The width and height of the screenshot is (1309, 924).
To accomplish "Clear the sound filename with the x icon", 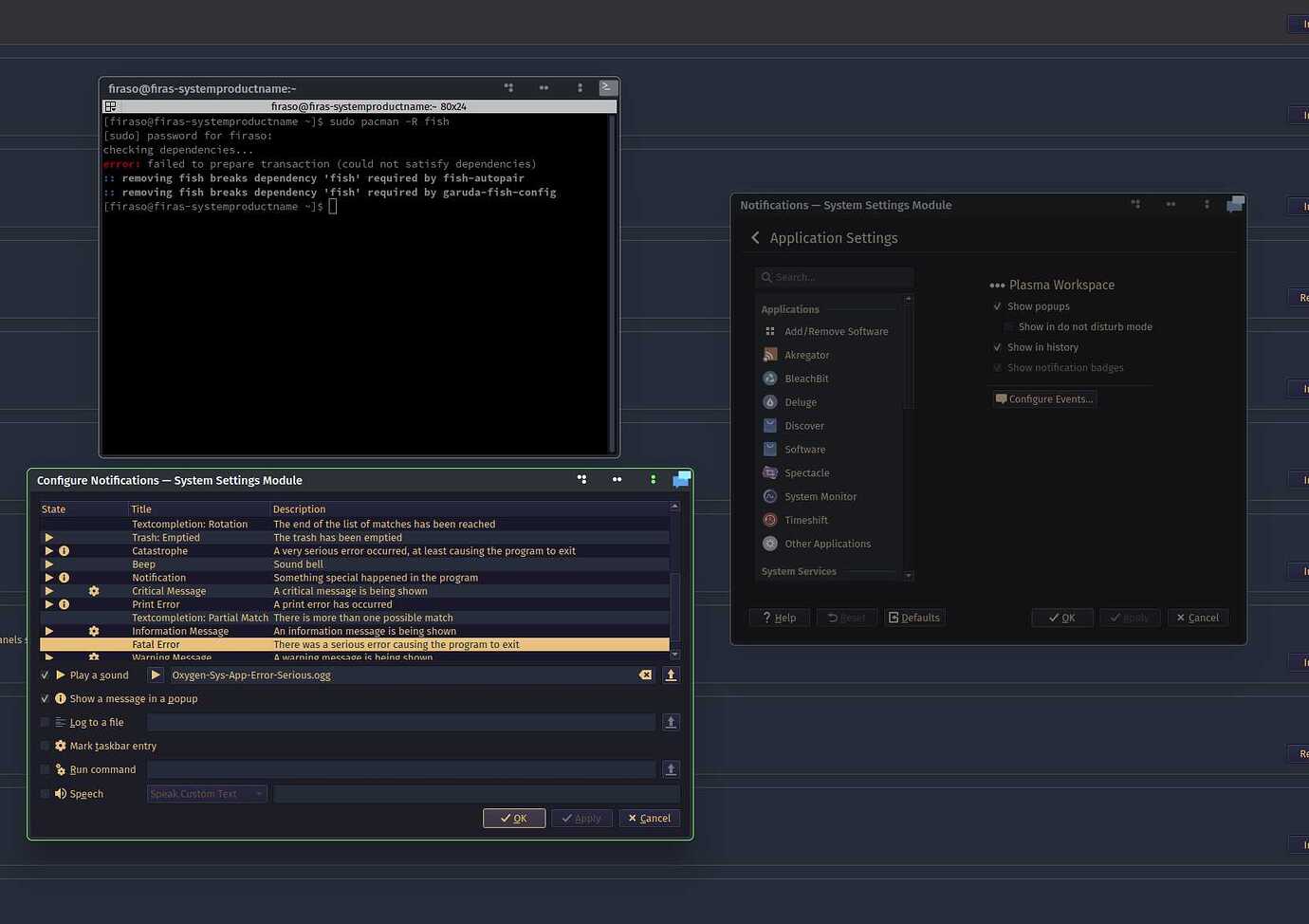I will coord(645,675).
